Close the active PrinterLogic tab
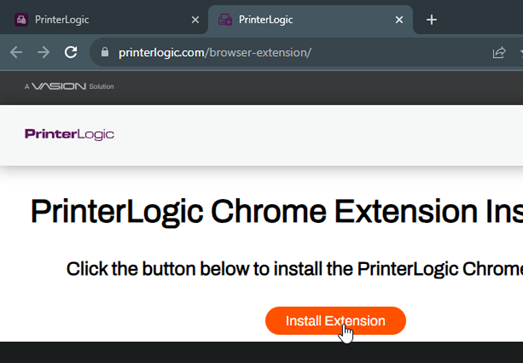This screenshot has height=363, width=523. [x=399, y=20]
